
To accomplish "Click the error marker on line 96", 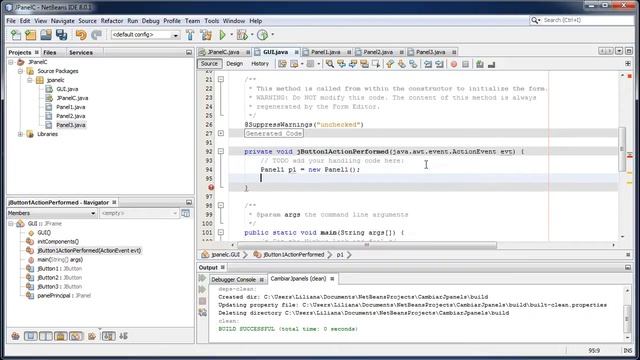I will (211, 187).
